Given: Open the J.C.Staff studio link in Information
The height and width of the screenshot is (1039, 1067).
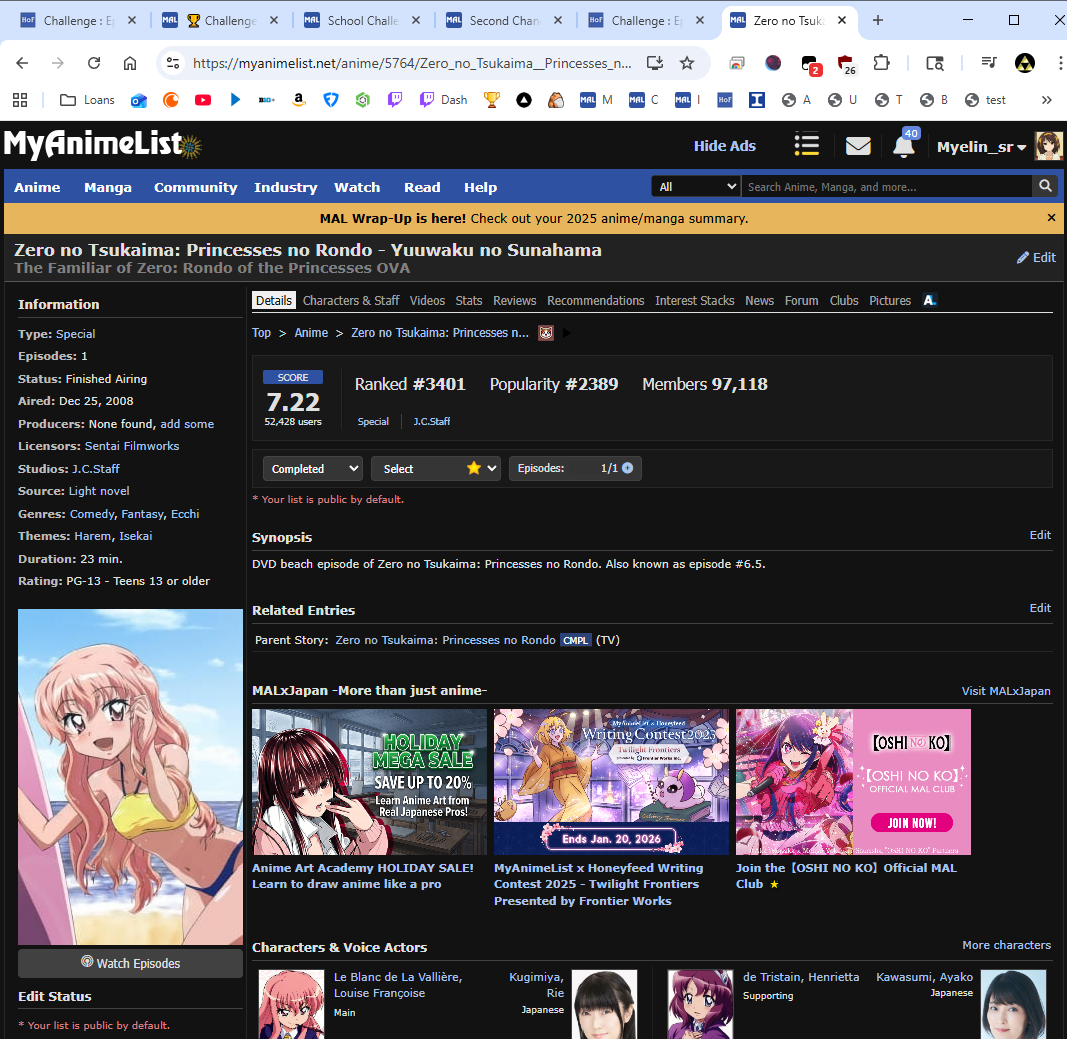Looking at the screenshot, I should coord(96,469).
